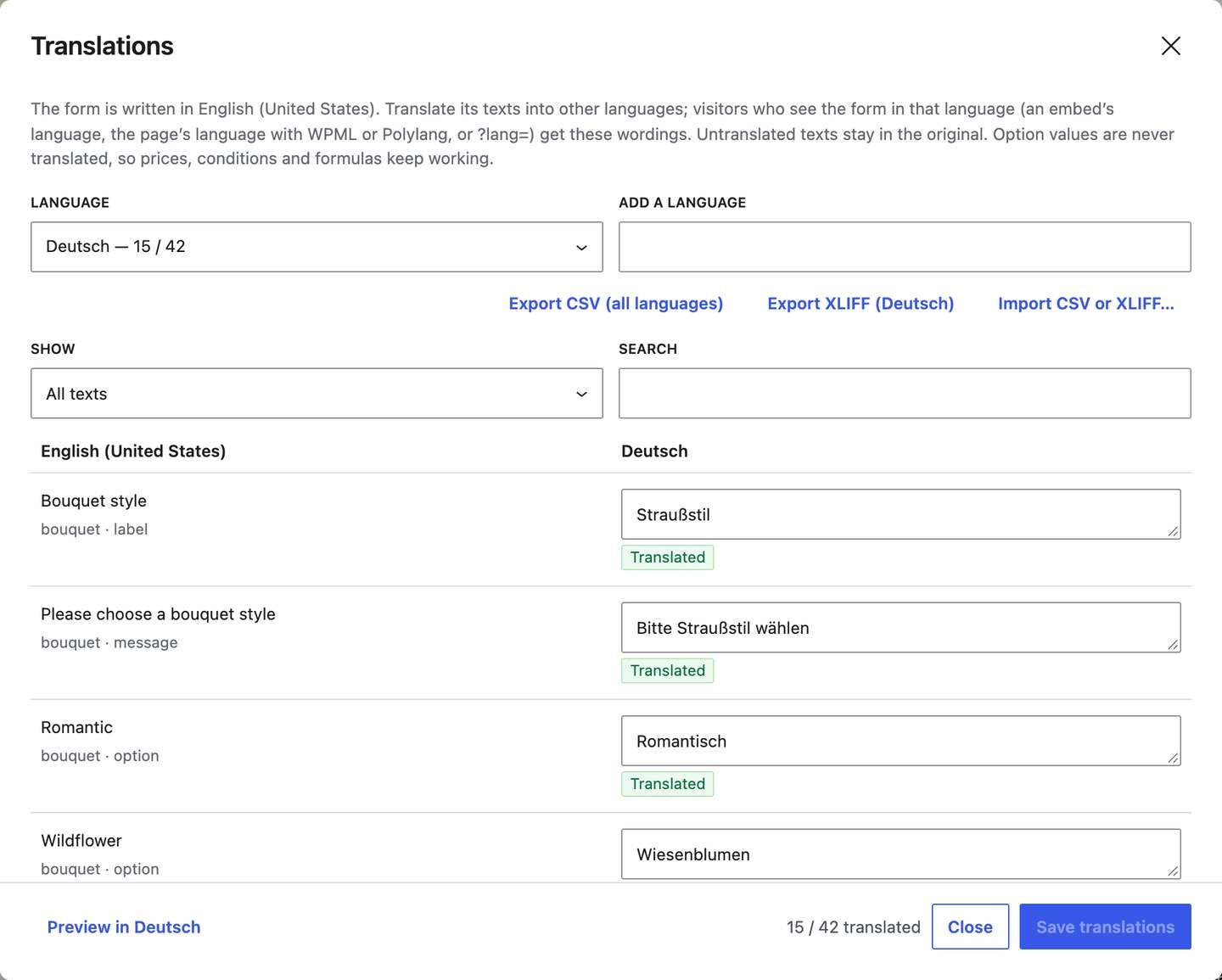The height and width of the screenshot is (980, 1222).
Task: Select the source text 'Romantic'
Action: [x=76, y=727]
